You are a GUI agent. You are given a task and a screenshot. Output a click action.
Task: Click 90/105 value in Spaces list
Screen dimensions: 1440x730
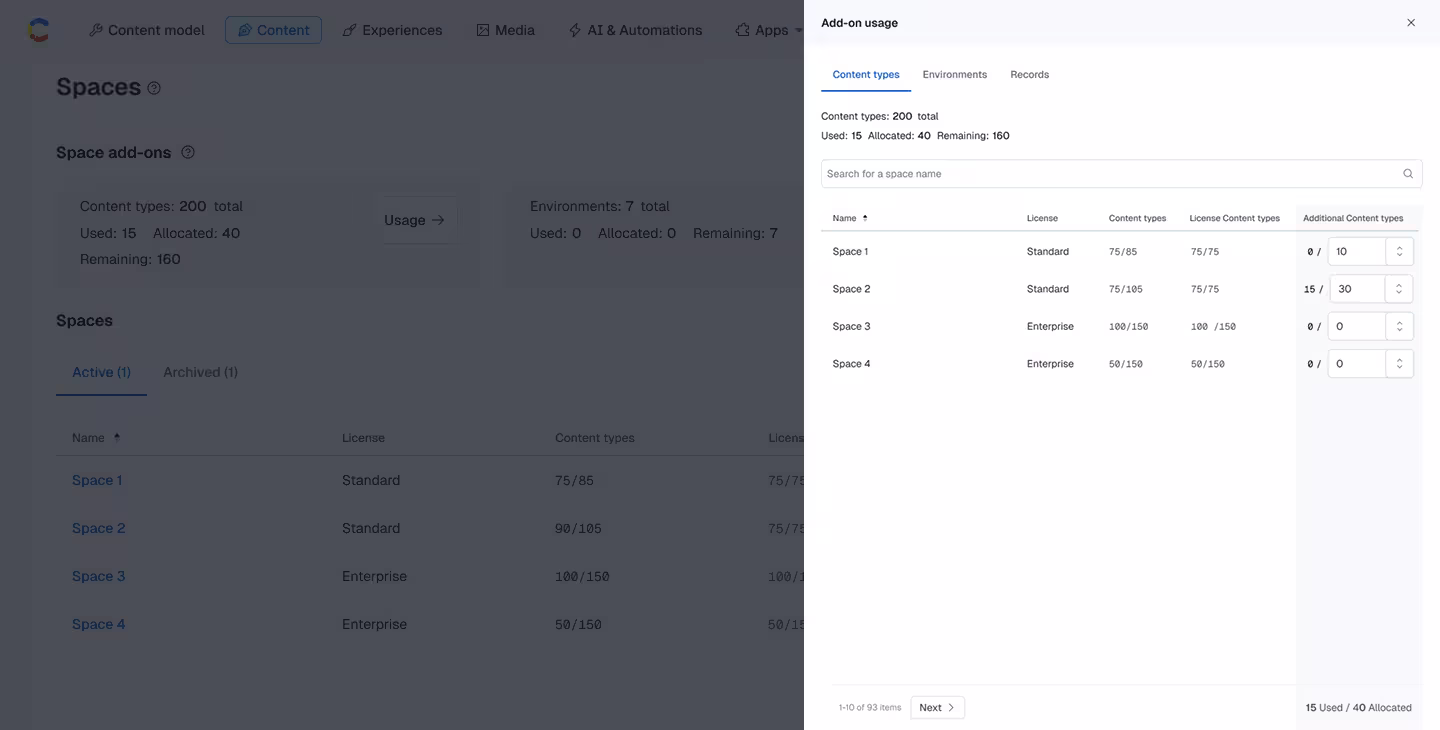578,528
